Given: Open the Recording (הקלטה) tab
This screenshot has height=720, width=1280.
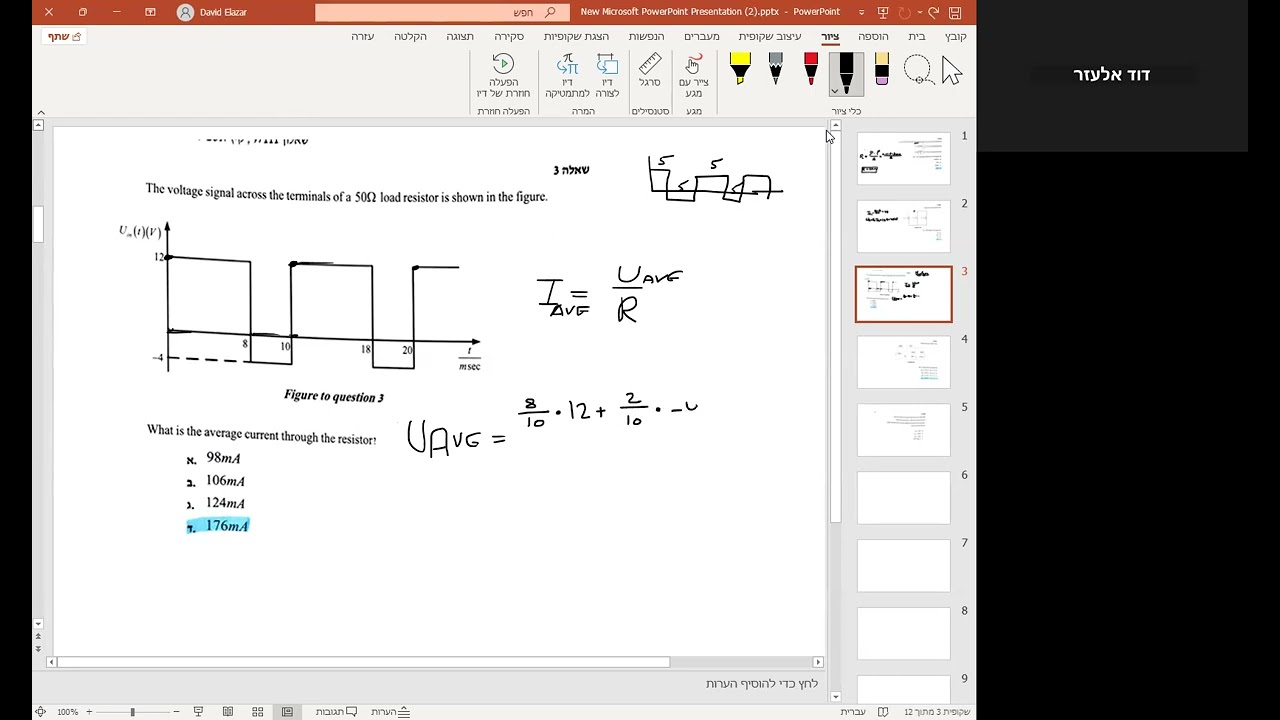Looking at the screenshot, I should pos(410,36).
